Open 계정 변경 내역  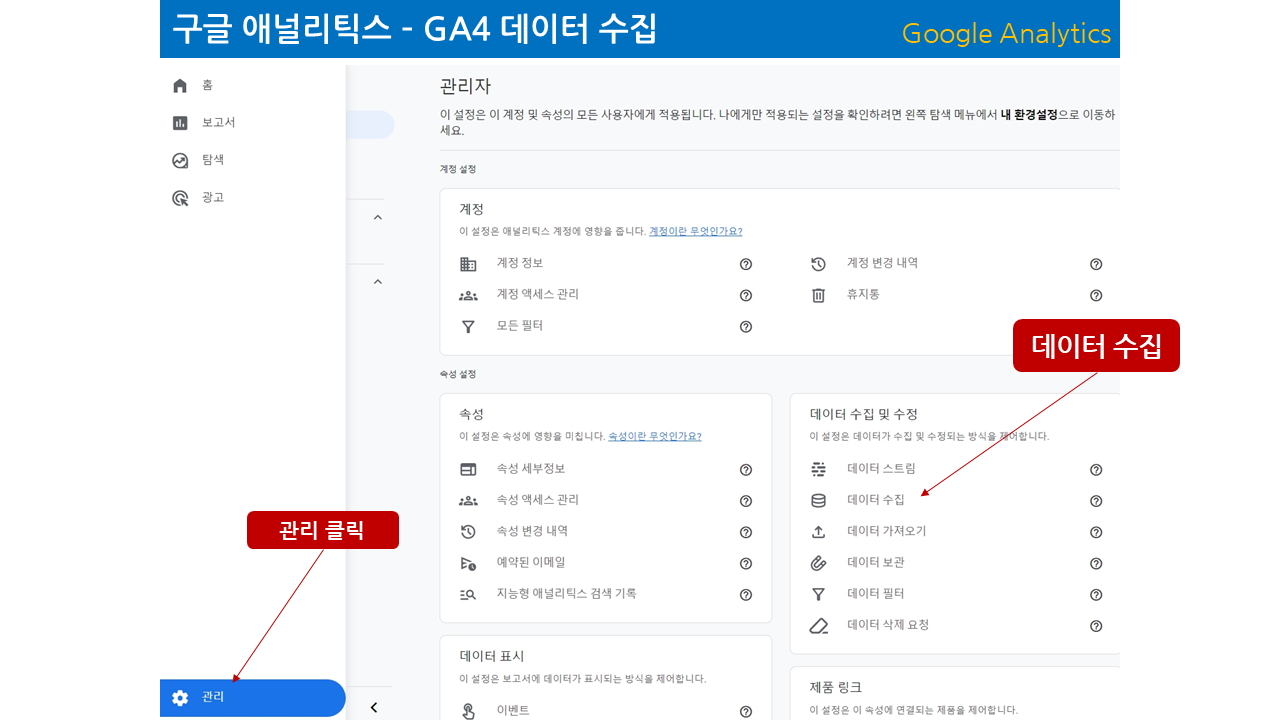[882, 263]
